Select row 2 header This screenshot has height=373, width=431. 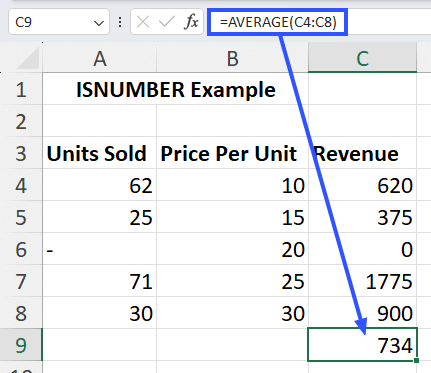pyautogui.click(x=21, y=121)
